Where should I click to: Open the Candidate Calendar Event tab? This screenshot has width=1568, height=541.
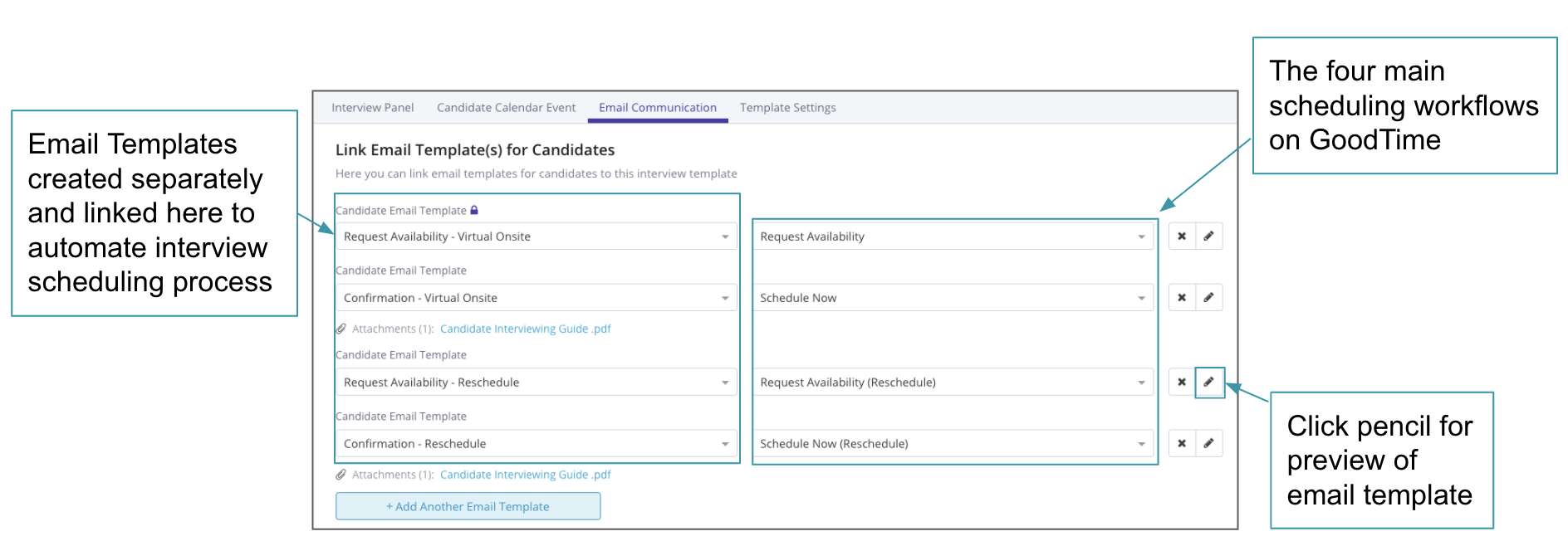(x=506, y=108)
